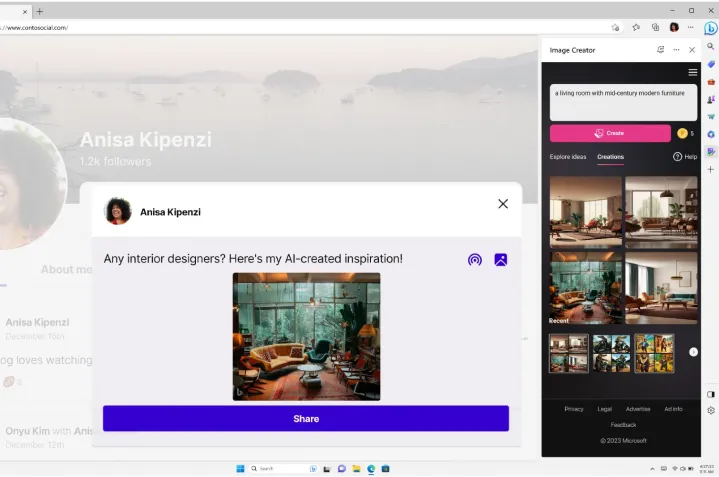Open the Windows Start menu

tap(240, 469)
